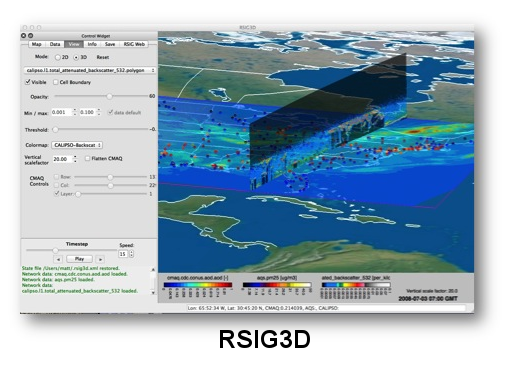Toggle the data default checkbox

pyautogui.click(x=110, y=112)
